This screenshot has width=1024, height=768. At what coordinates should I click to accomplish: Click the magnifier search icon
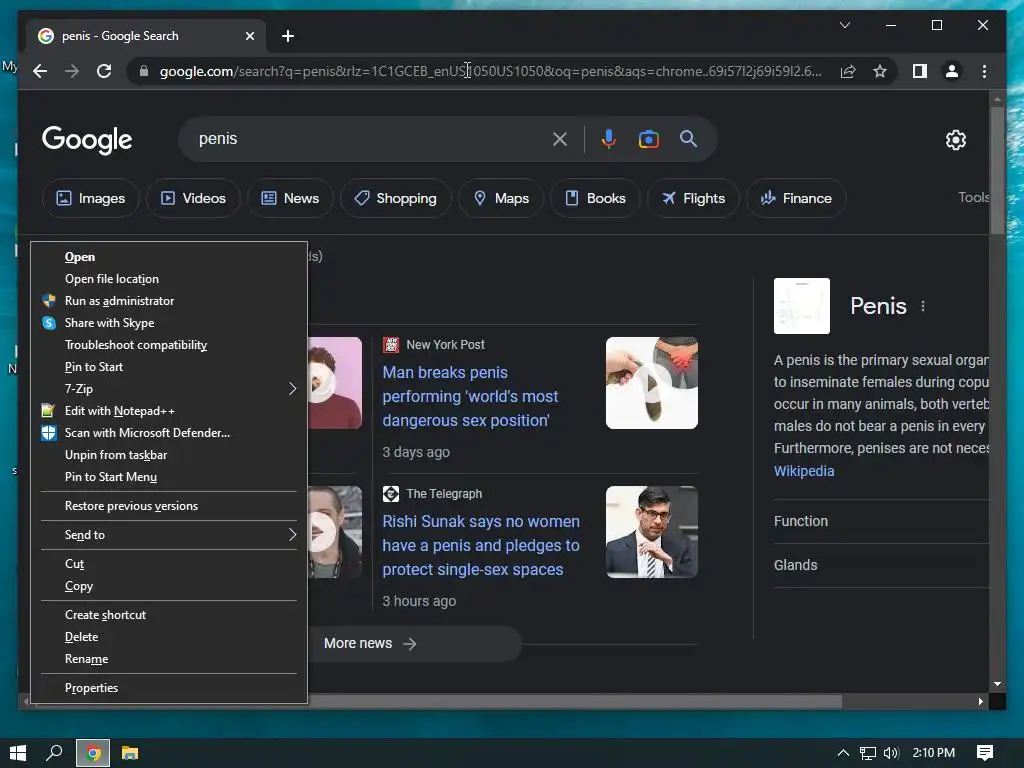pos(688,138)
